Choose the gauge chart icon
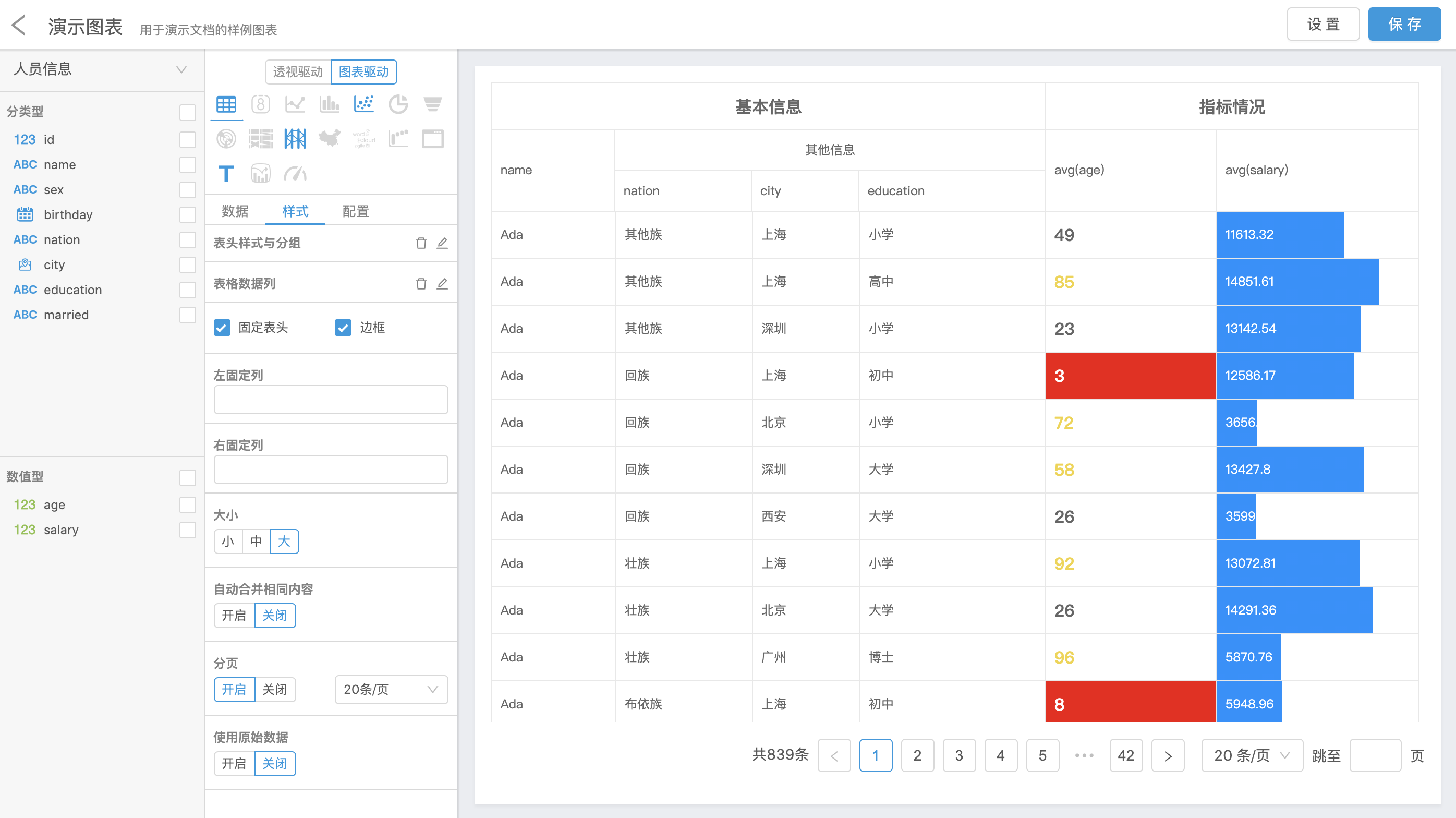The image size is (1456, 818). [x=295, y=174]
